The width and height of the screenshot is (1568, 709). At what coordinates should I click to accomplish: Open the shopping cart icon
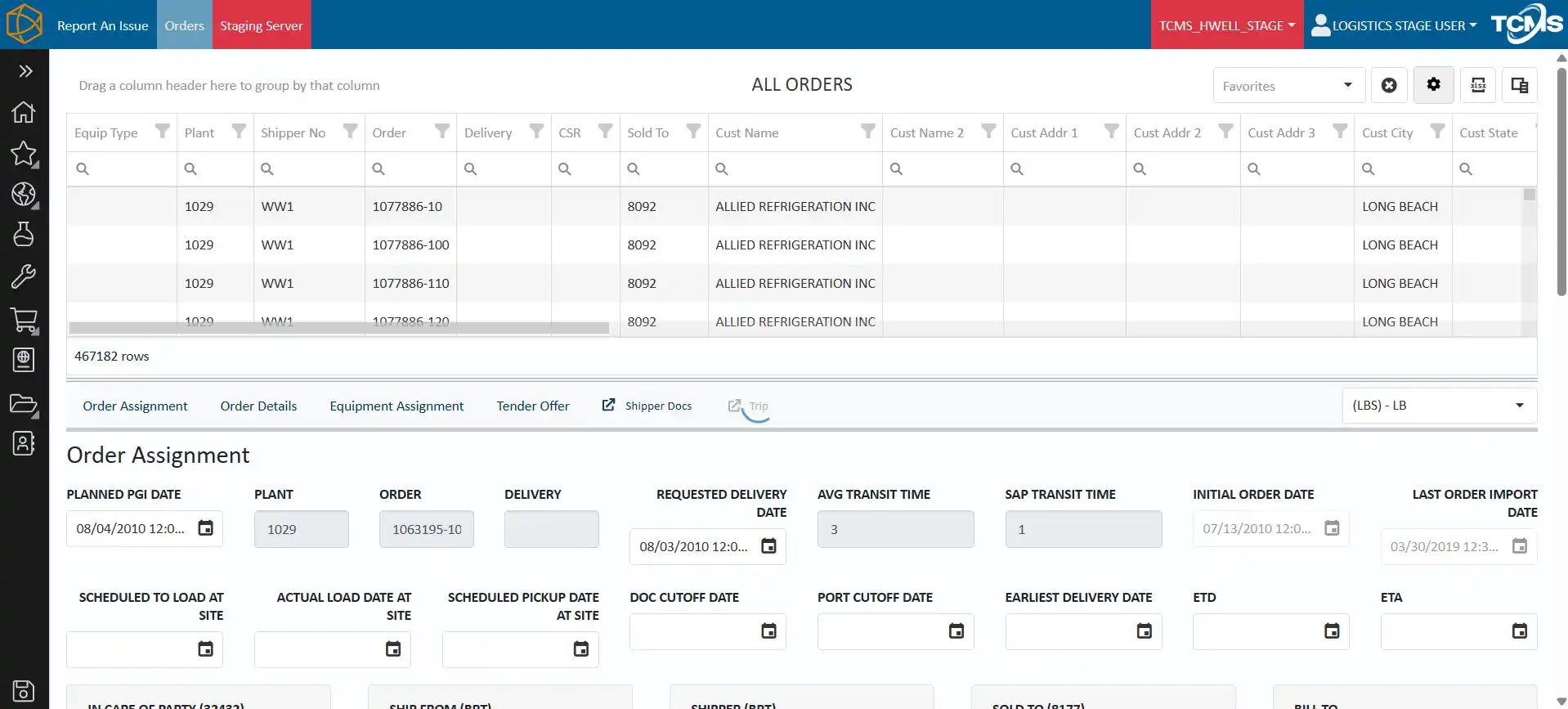[24, 320]
